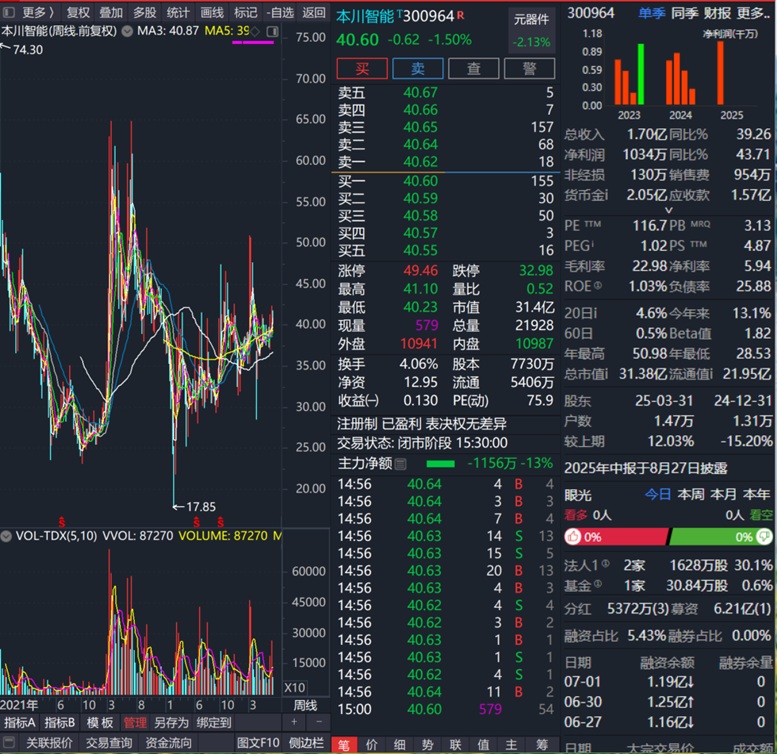
Task: Activate the 画线 drawing tool
Action: [x=212, y=12]
